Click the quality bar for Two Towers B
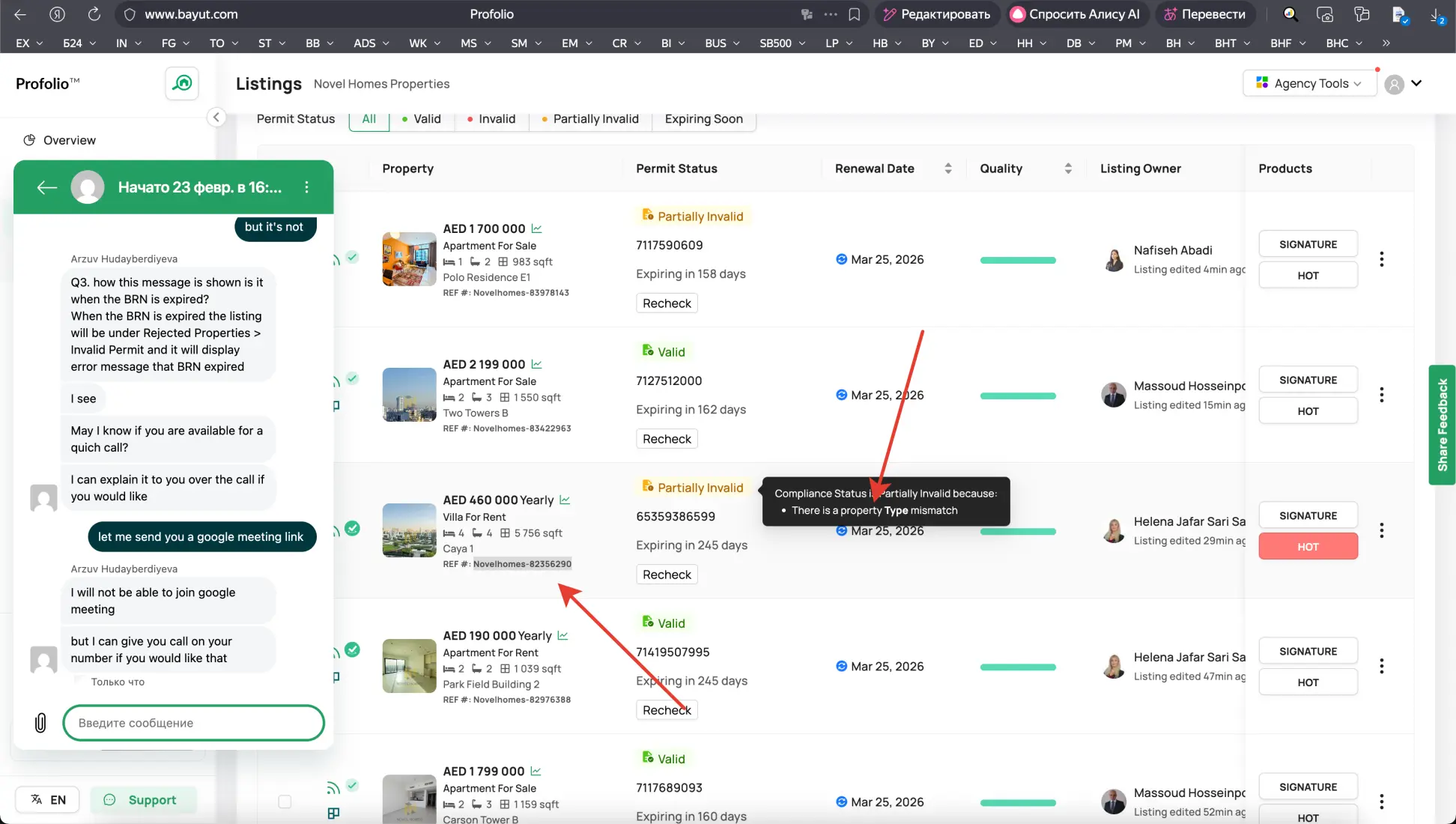This screenshot has height=824, width=1456. click(x=1018, y=396)
